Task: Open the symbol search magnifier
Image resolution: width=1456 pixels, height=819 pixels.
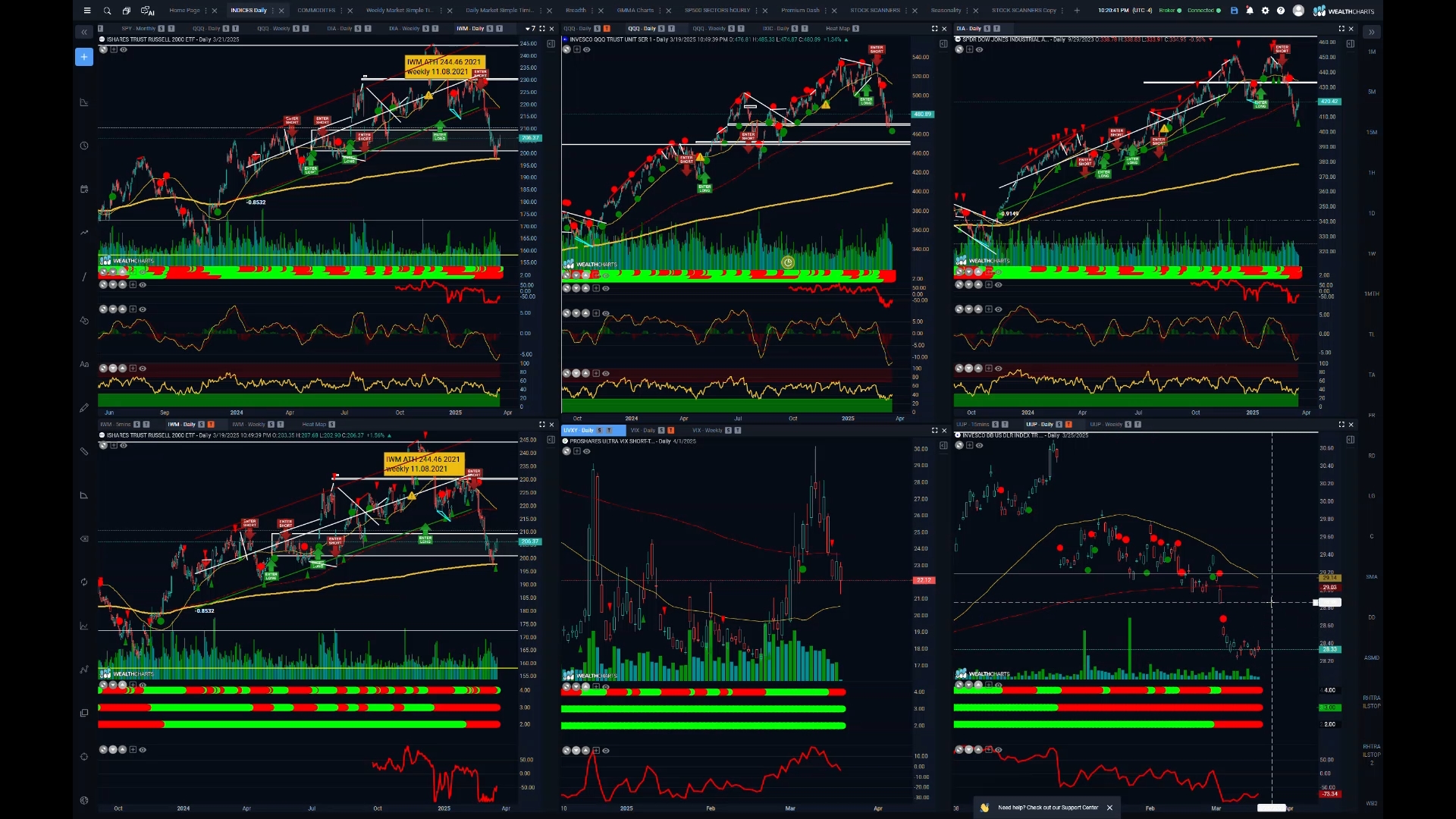Action: pyautogui.click(x=107, y=11)
